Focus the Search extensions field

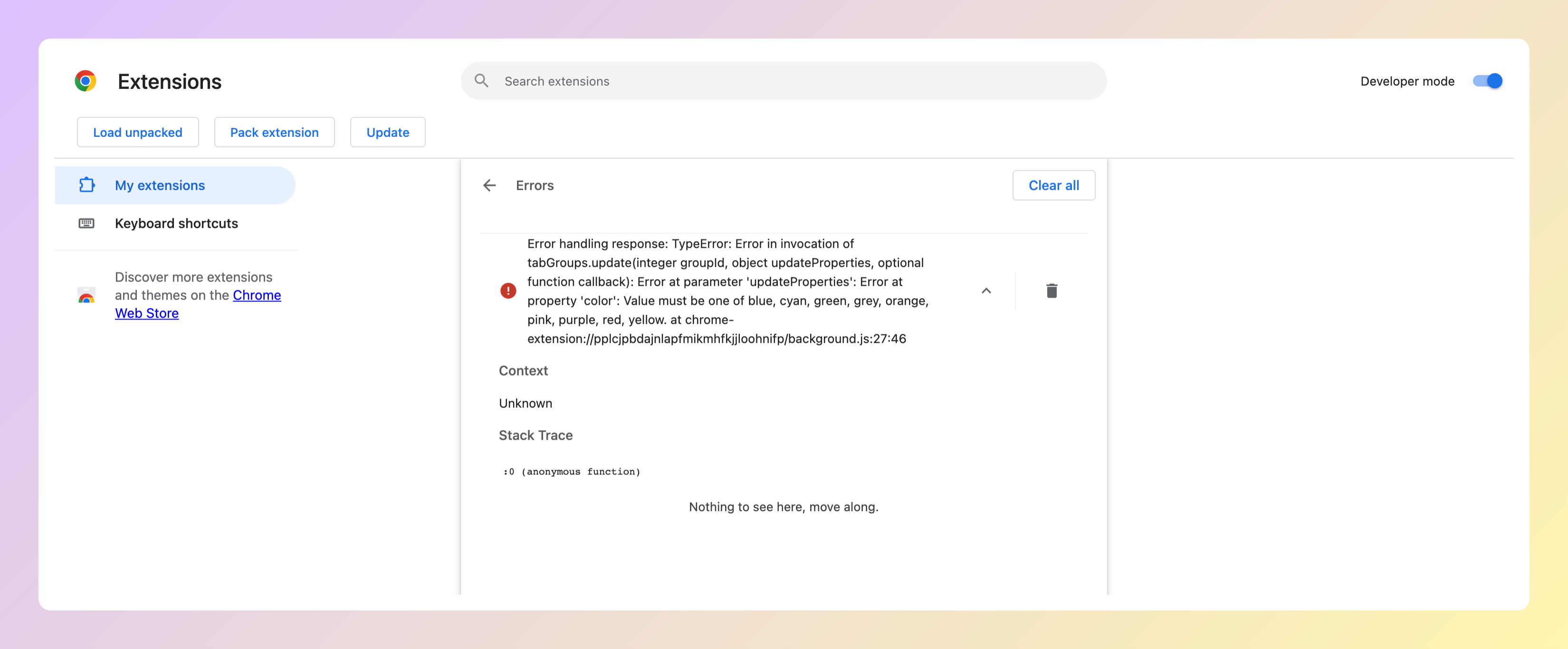pos(784,81)
